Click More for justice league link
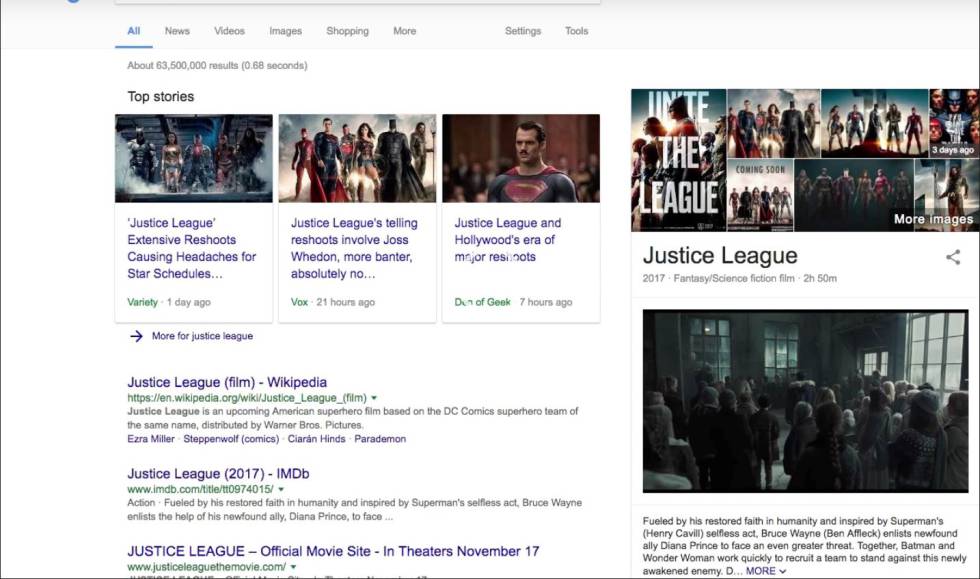 (202, 336)
